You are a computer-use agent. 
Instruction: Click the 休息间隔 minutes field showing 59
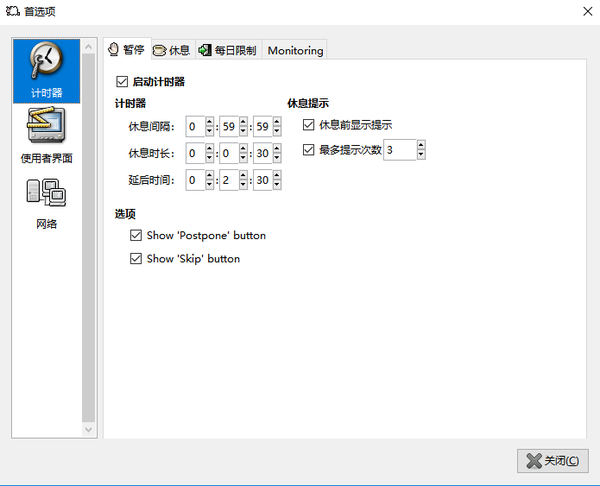229,126
